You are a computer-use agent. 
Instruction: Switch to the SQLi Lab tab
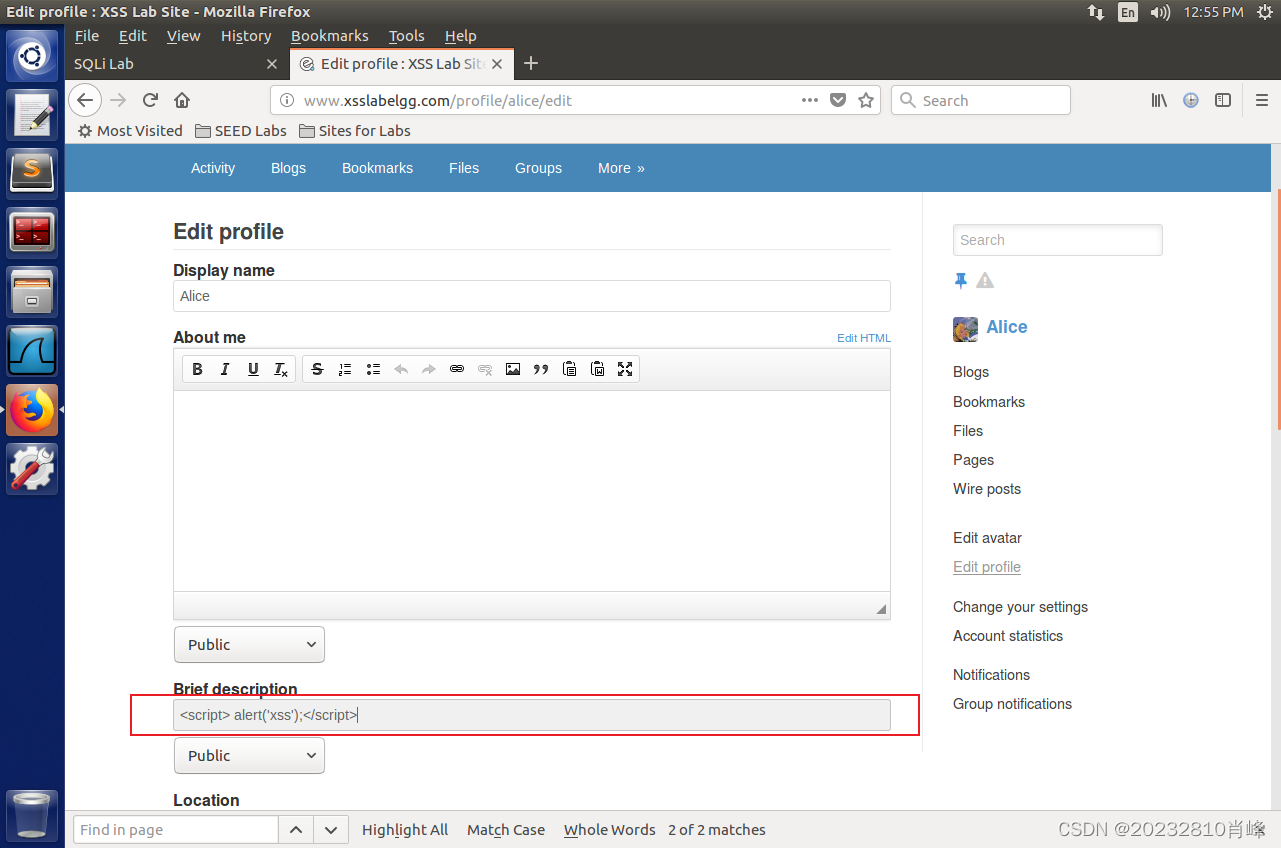(x=177, y=63)
